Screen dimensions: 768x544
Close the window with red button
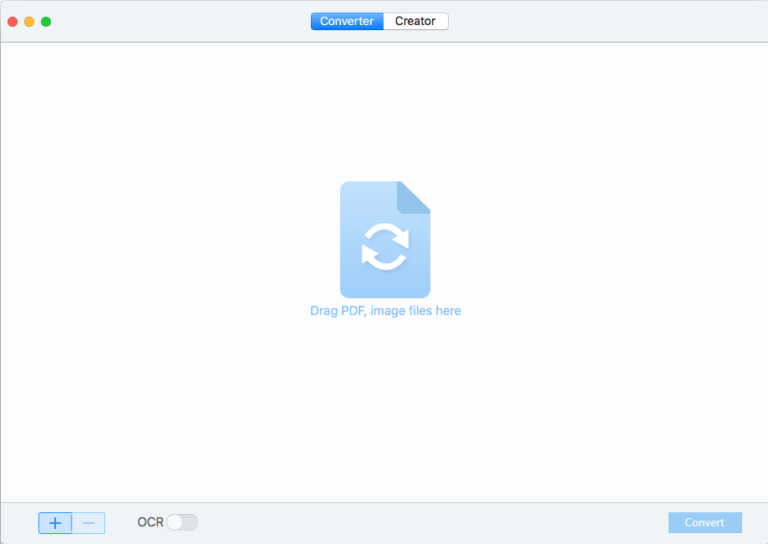[13, 21]
